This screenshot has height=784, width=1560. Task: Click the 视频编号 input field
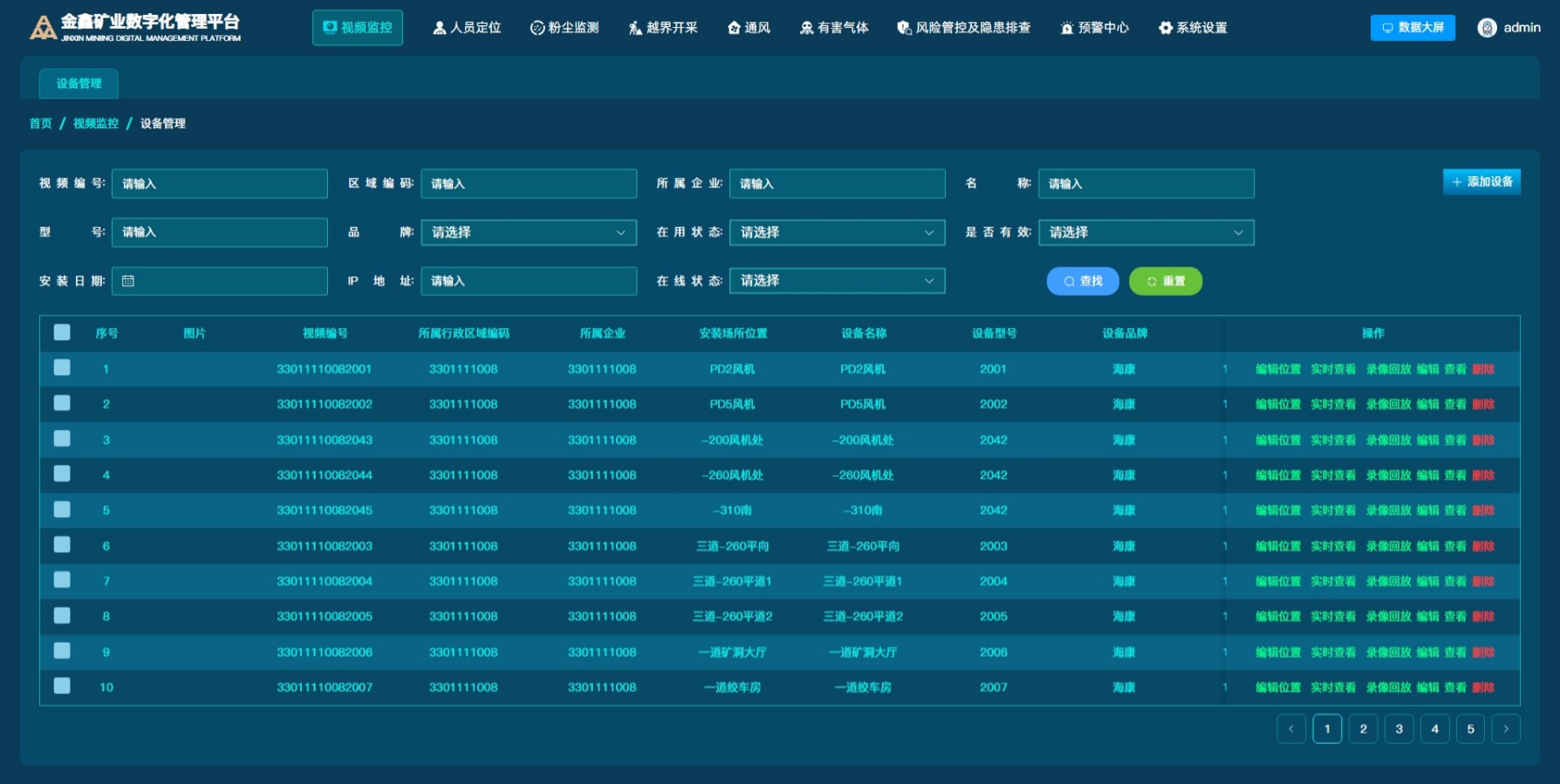pyautogui.click(x=219, y=184)
